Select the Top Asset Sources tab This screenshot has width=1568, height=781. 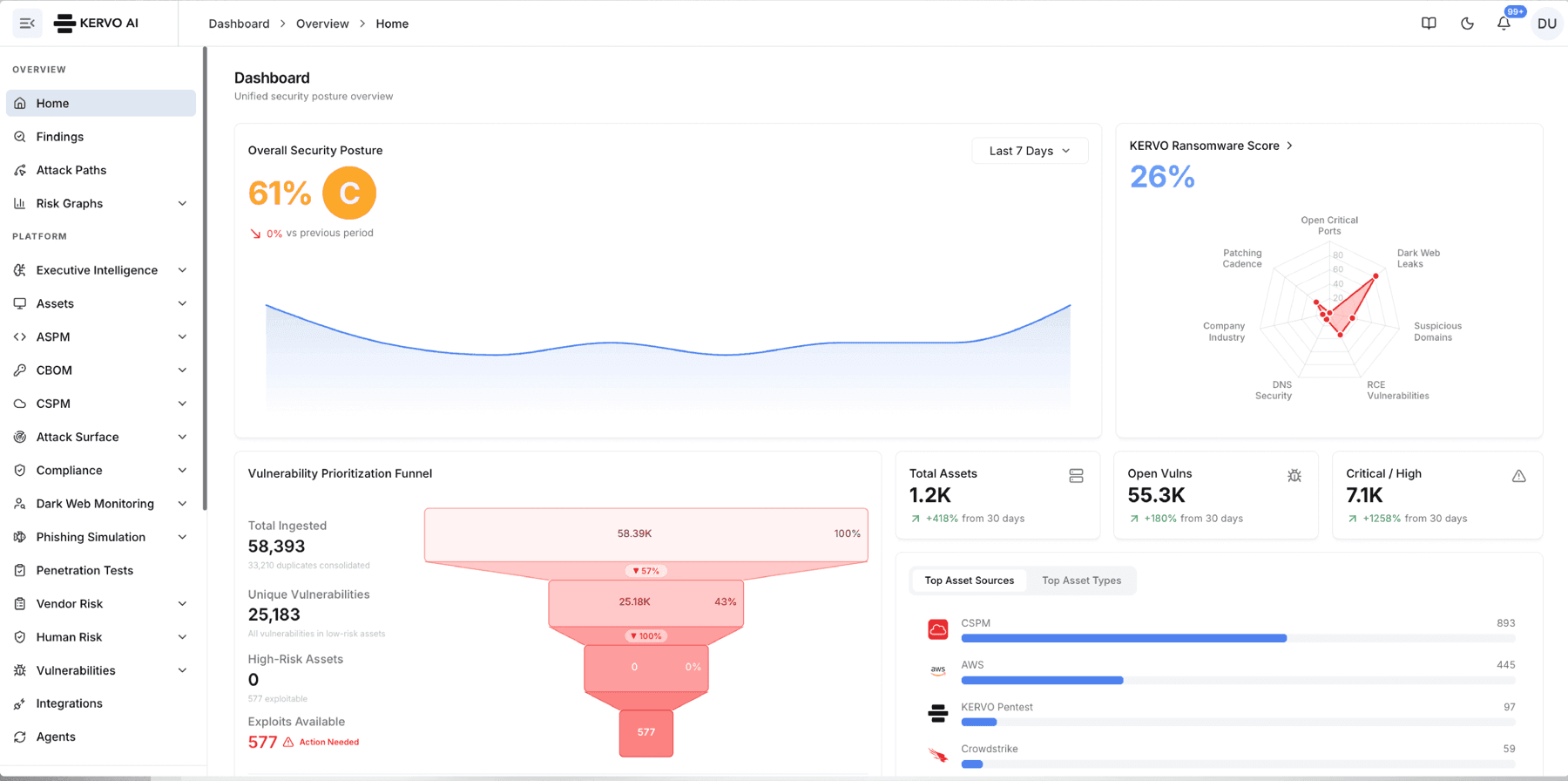click(969, 581)
